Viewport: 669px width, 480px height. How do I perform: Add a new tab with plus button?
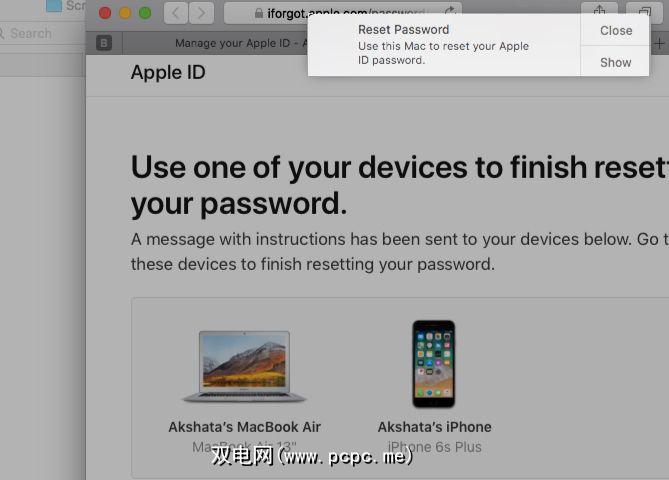(659, 43)
